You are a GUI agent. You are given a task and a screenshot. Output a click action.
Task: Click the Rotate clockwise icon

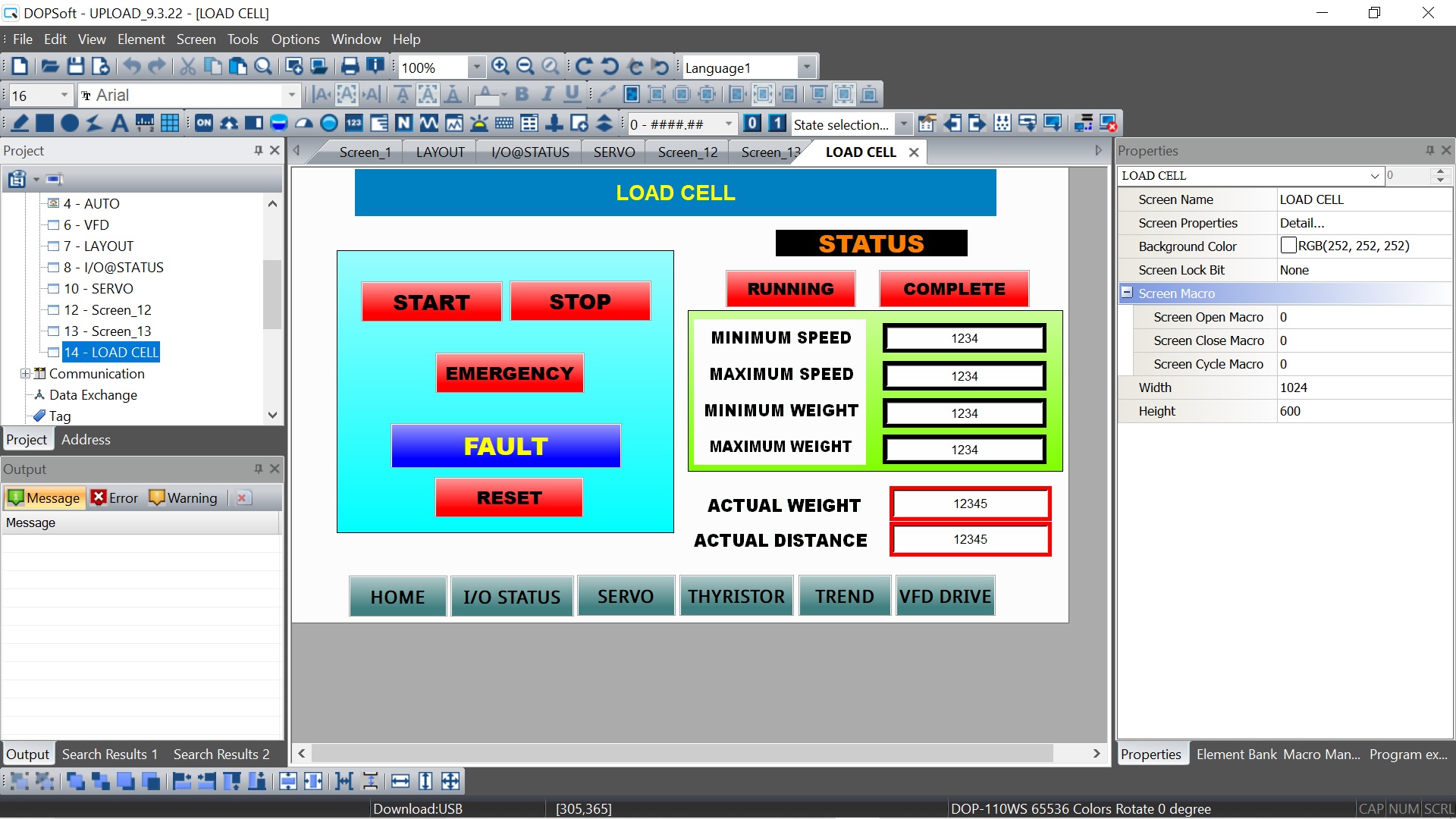click(x=583, y=67)
